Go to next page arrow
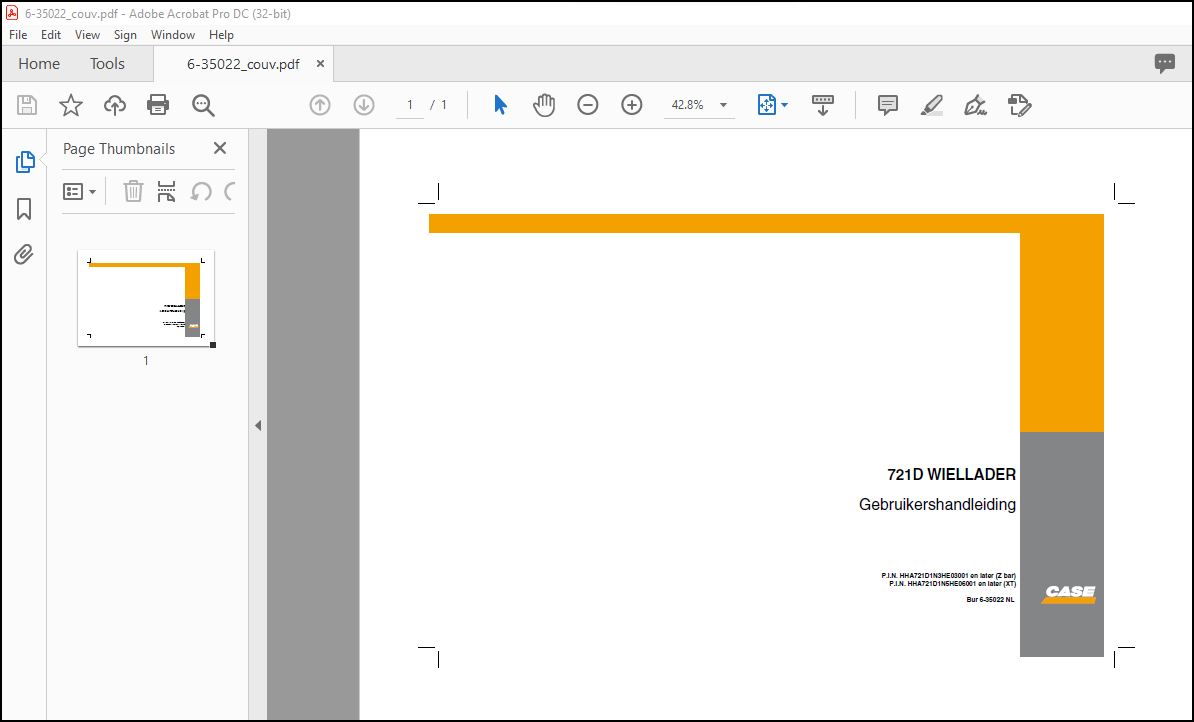The image size is (1194, 722). 364,105
